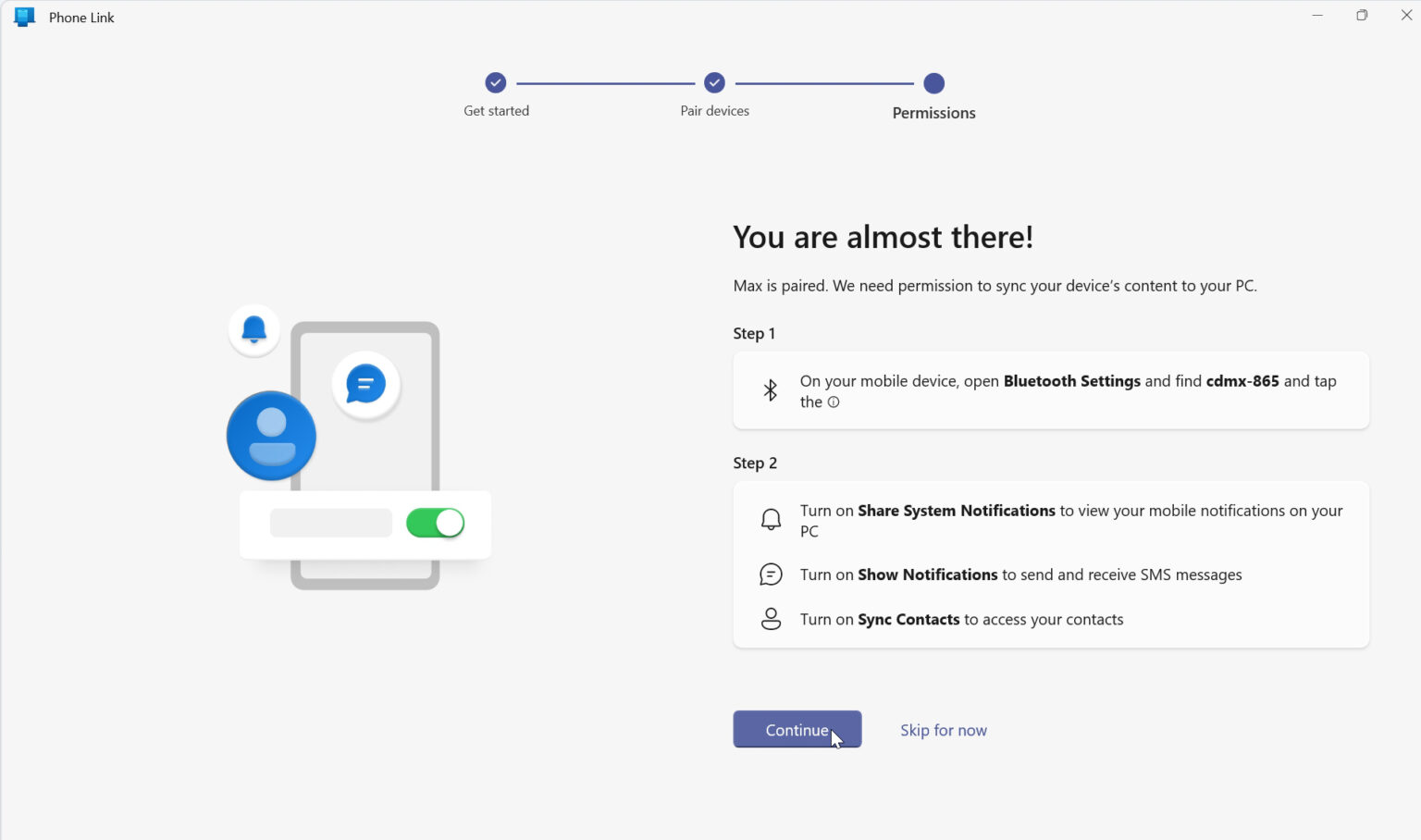Click the bell icon beside Share System Notifications
The width and height of the screenshot is (1421, 840).
click(771, 520)
